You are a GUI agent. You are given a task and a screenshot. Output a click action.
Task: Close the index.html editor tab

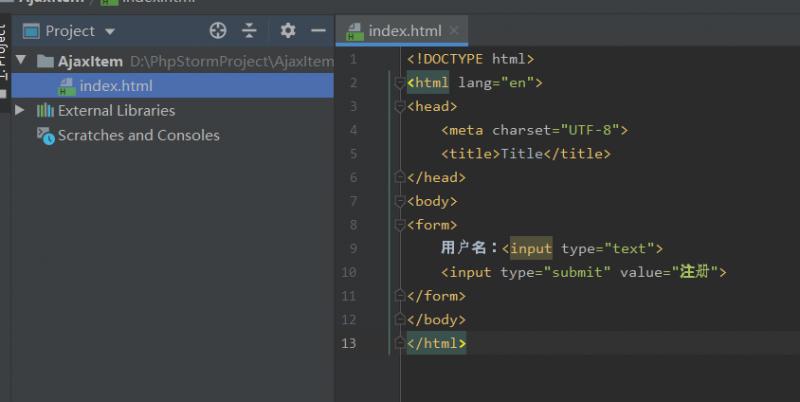[x=454, y=31]
